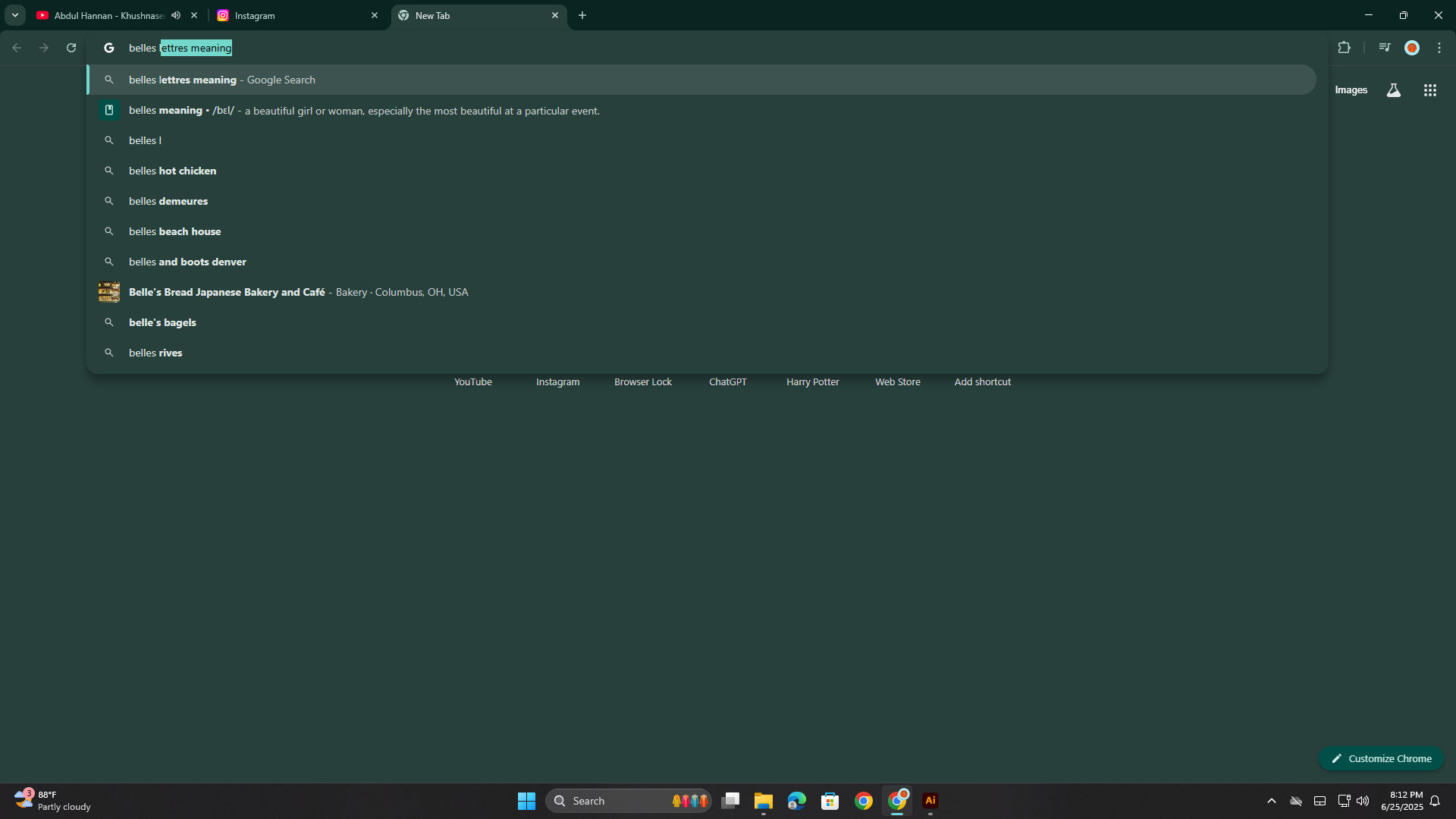Open Google Images link
The height and width of the screenshot is (819, 1456).
(x=1351, y=90)
